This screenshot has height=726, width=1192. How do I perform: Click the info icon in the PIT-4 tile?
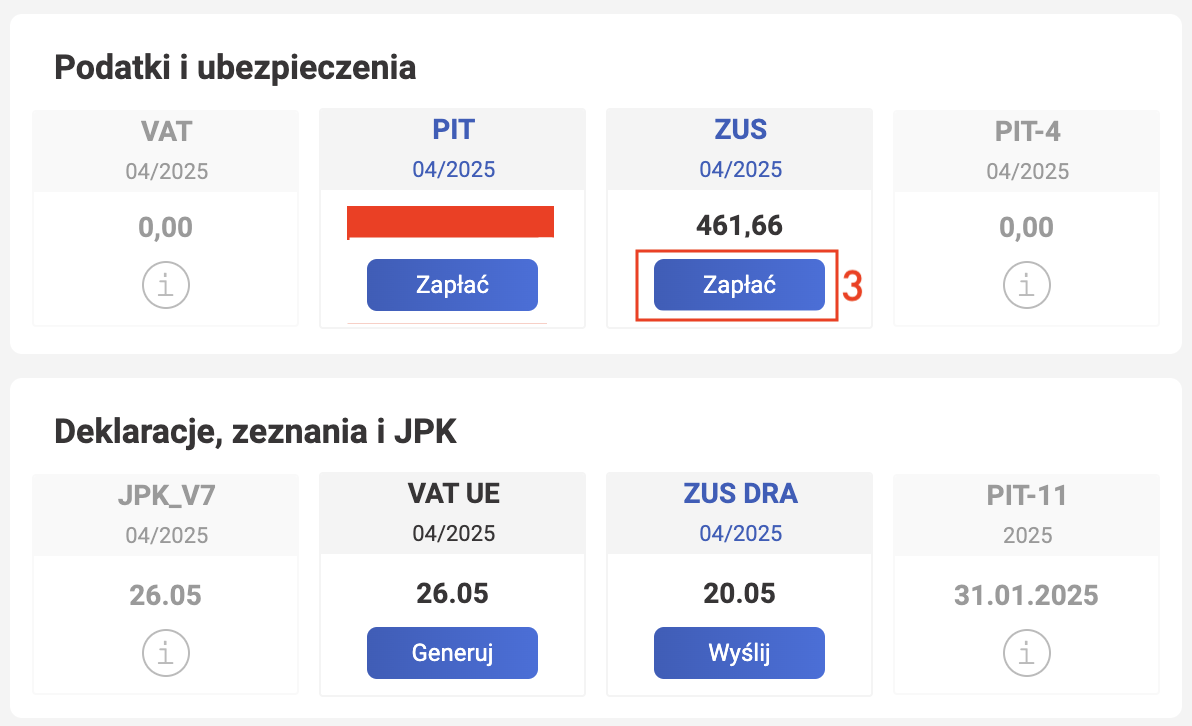pos(1026,285)
